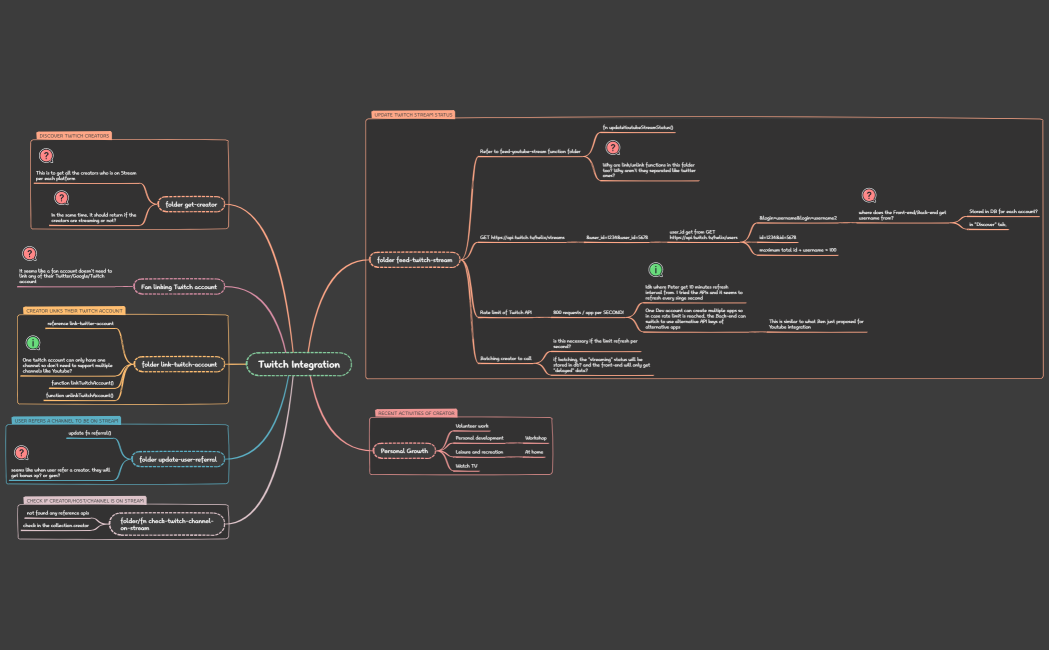Select the central 'Twitch Integration' node
The height and width of the screenshot is (650, 1049).
(299, 364)
